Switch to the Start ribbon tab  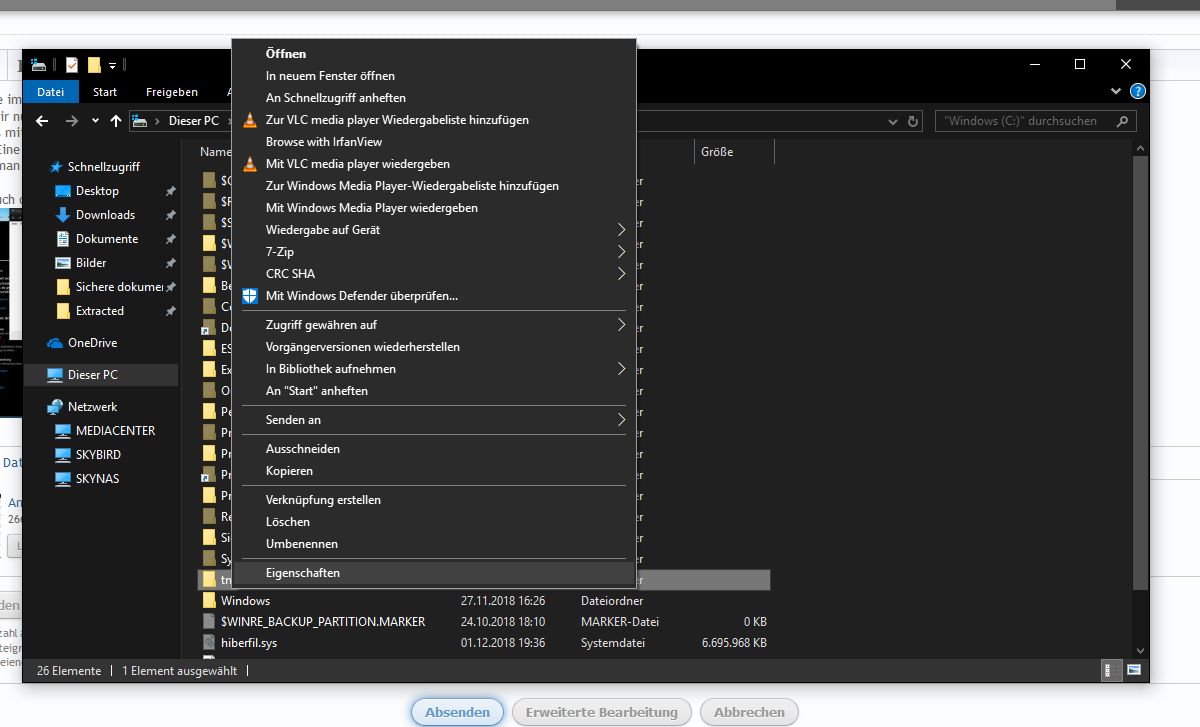point(105,92)
